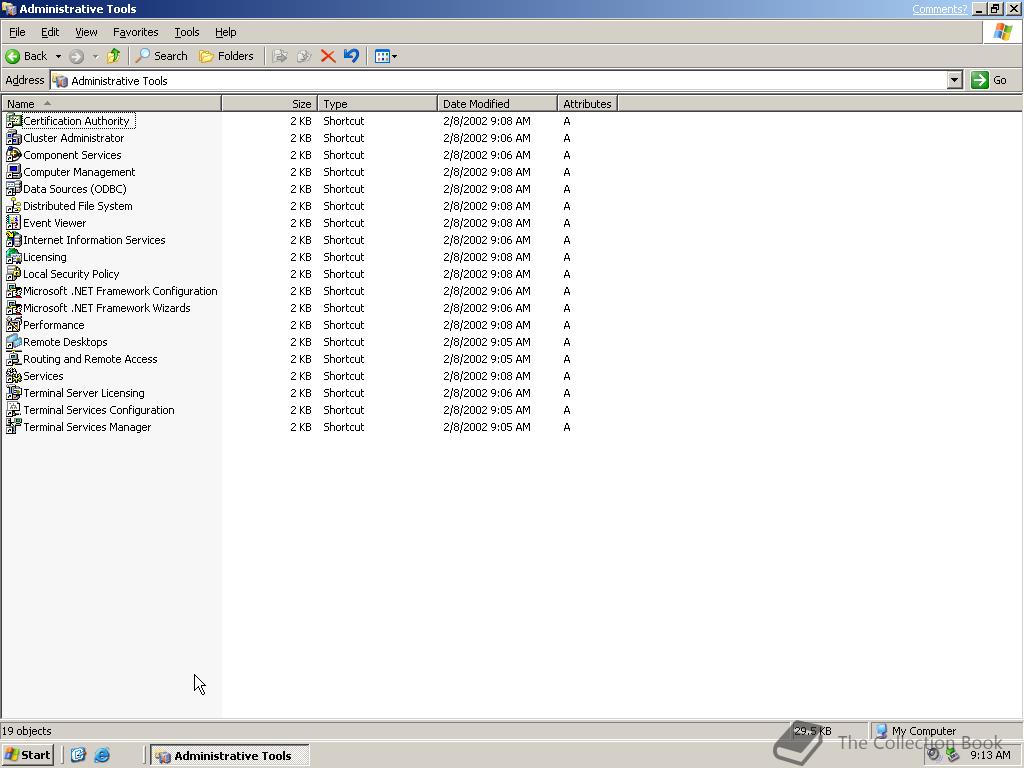Click the Forward arrow button
Image resolution: width=1024 pixels, height=768 pixels.
[76, 56]
